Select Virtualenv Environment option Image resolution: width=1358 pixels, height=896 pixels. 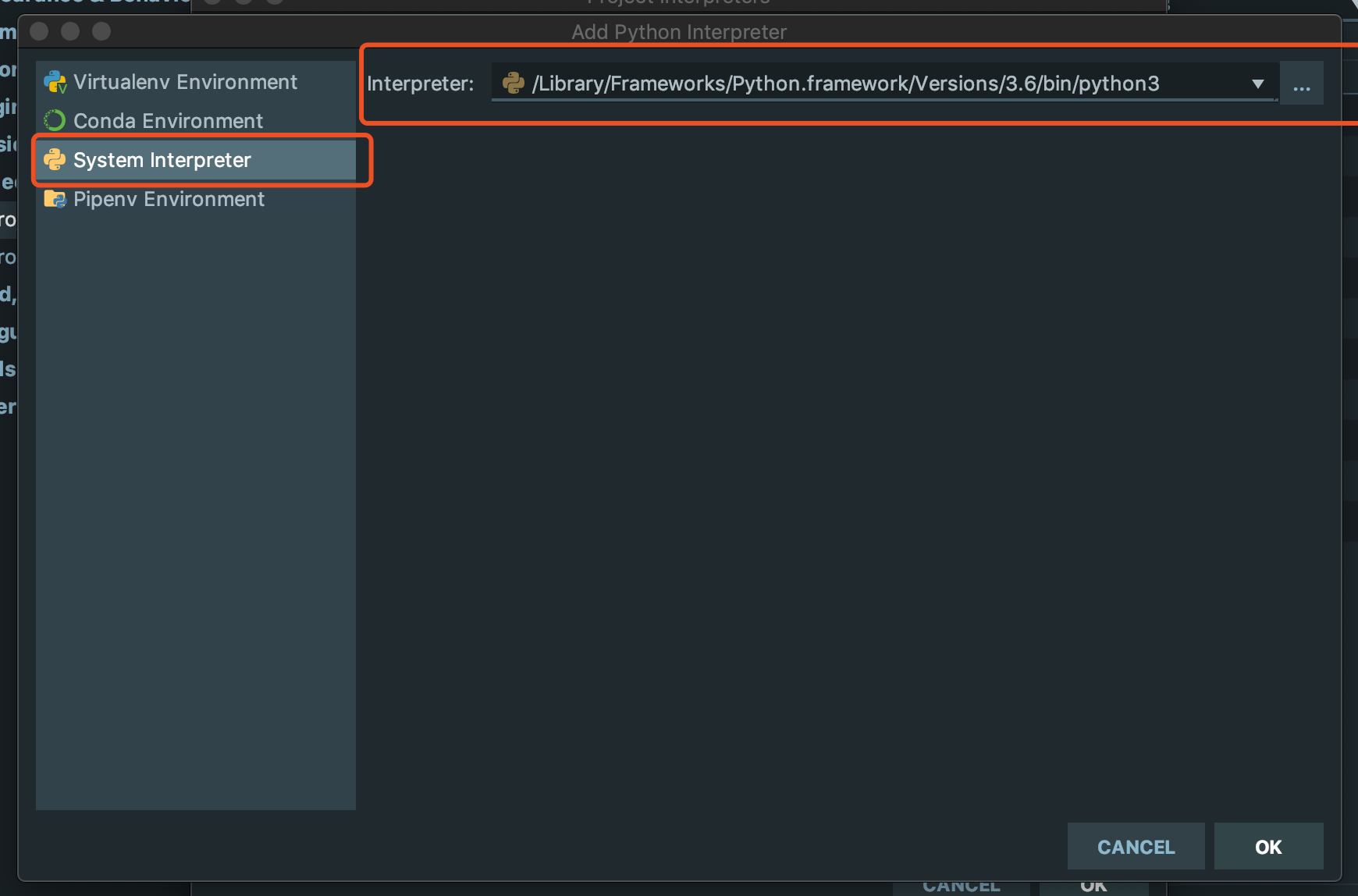(195, 82)
